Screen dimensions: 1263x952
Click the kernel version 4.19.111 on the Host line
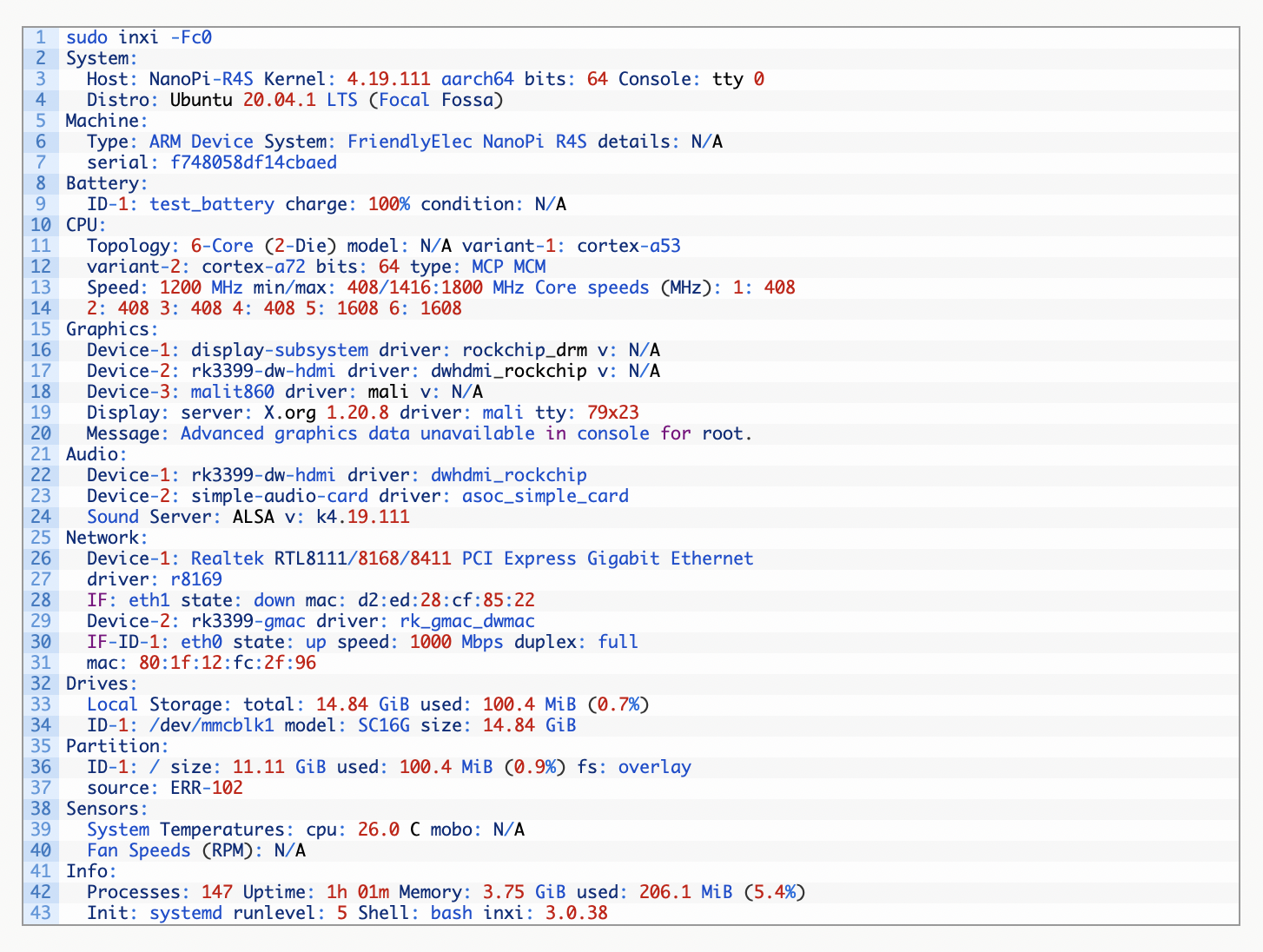pyautogui.click(x=388, y=79)
